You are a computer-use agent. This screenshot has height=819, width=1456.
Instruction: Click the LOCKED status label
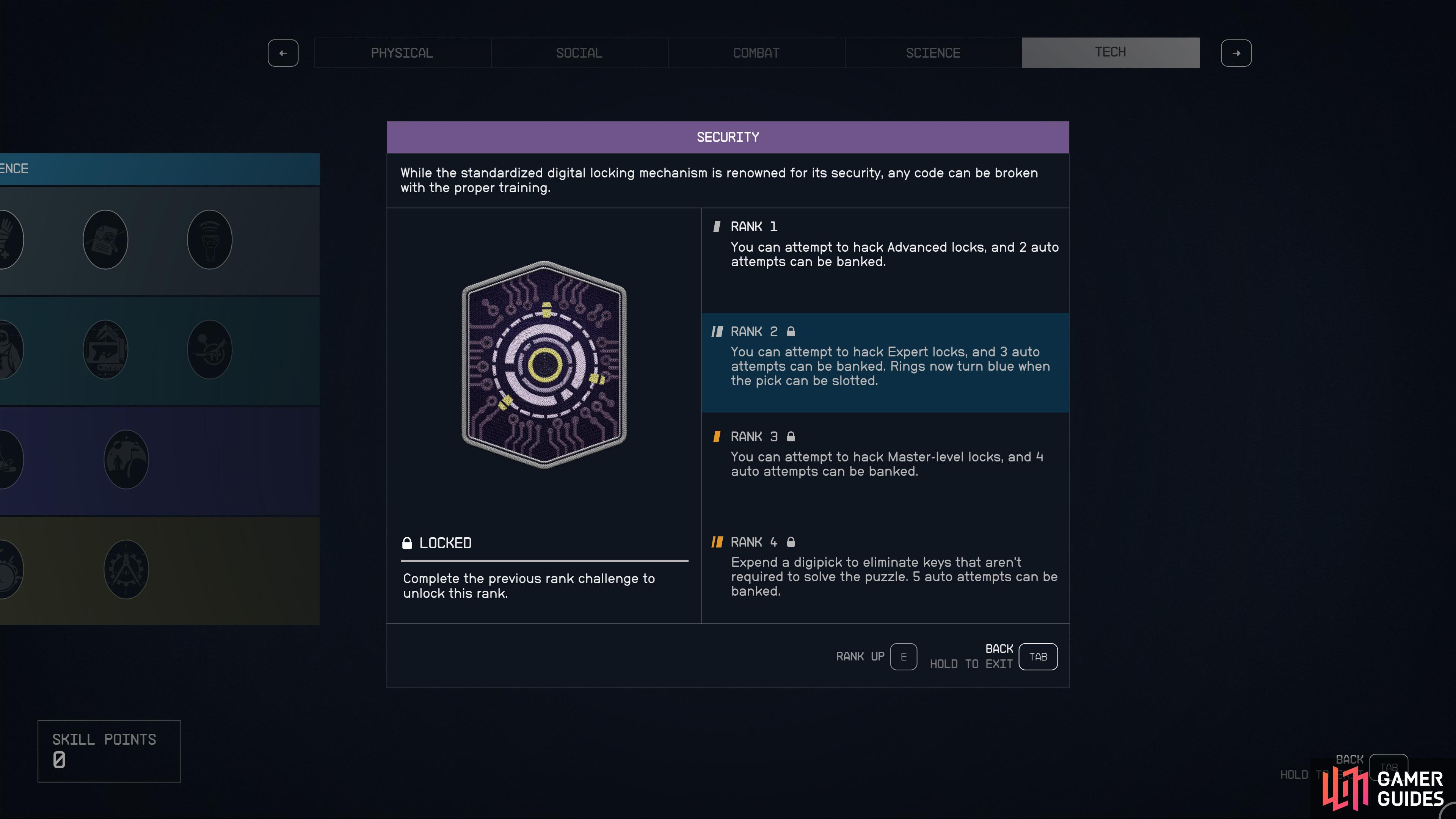[446, 543]
